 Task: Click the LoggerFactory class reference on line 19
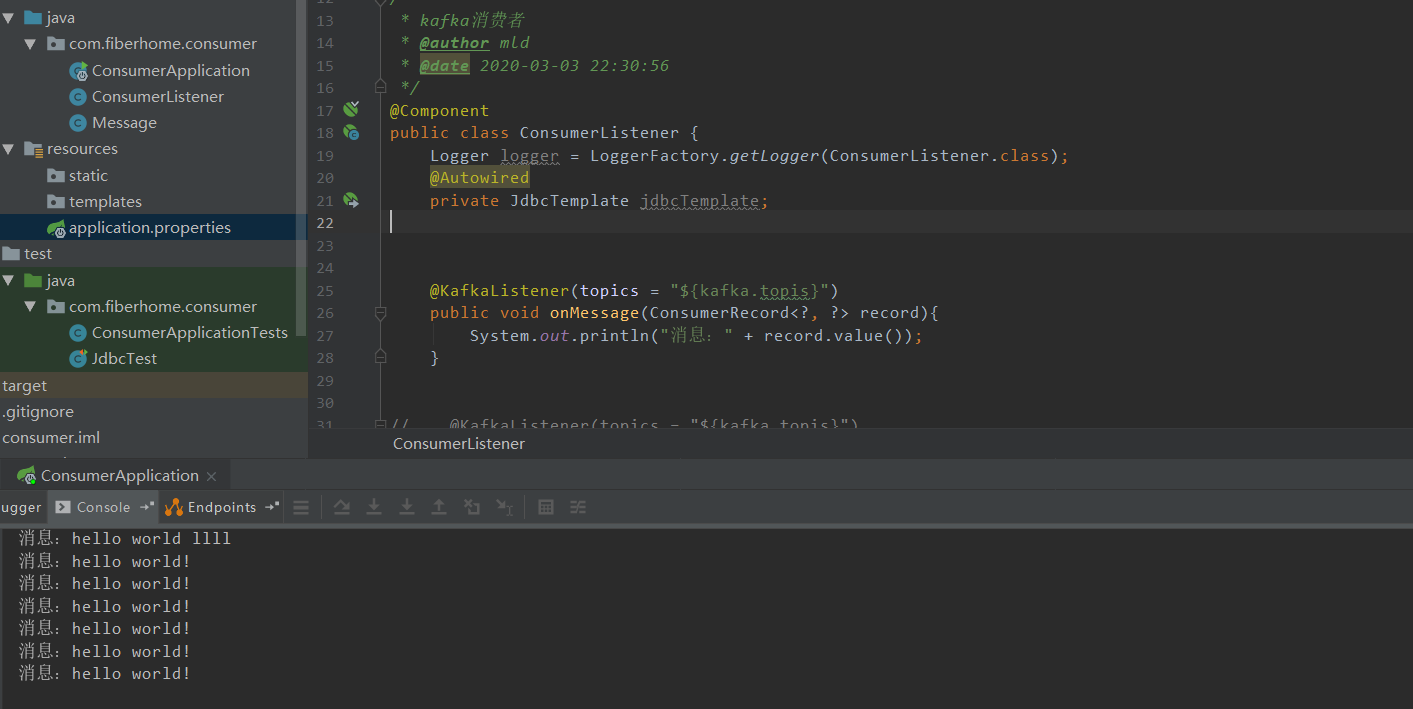tap(654, 156)
